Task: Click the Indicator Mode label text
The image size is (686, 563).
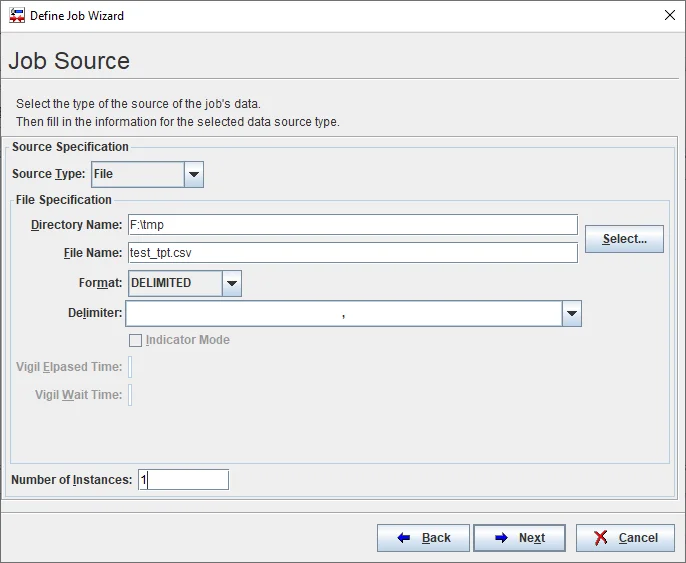Action: coord(188,340)
